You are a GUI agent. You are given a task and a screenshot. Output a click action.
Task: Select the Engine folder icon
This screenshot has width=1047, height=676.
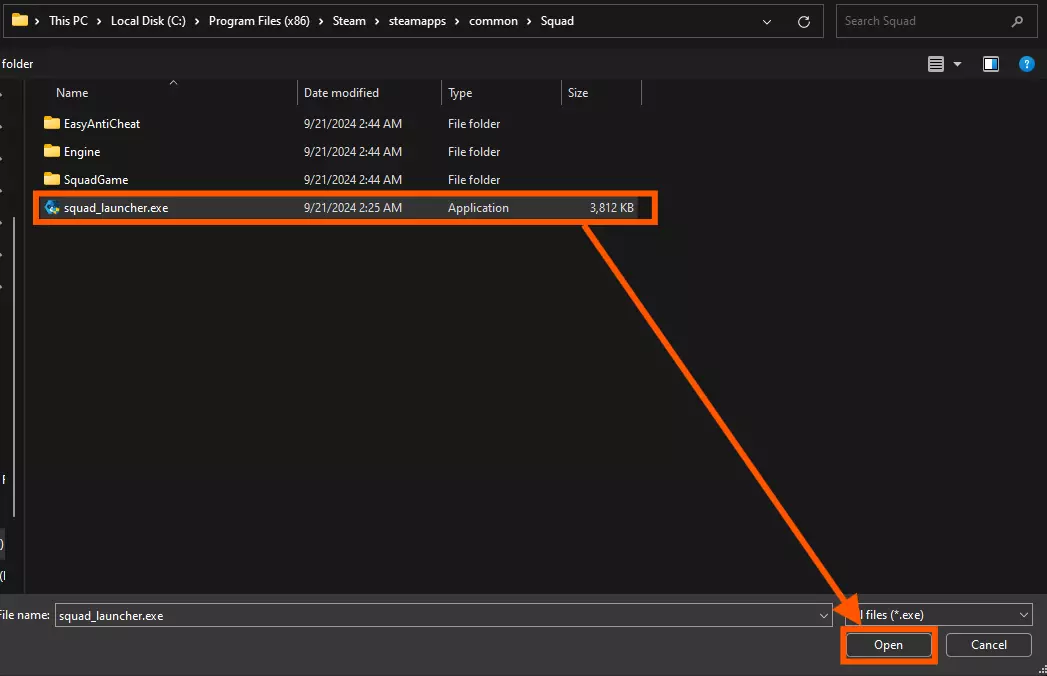(51, 151)
